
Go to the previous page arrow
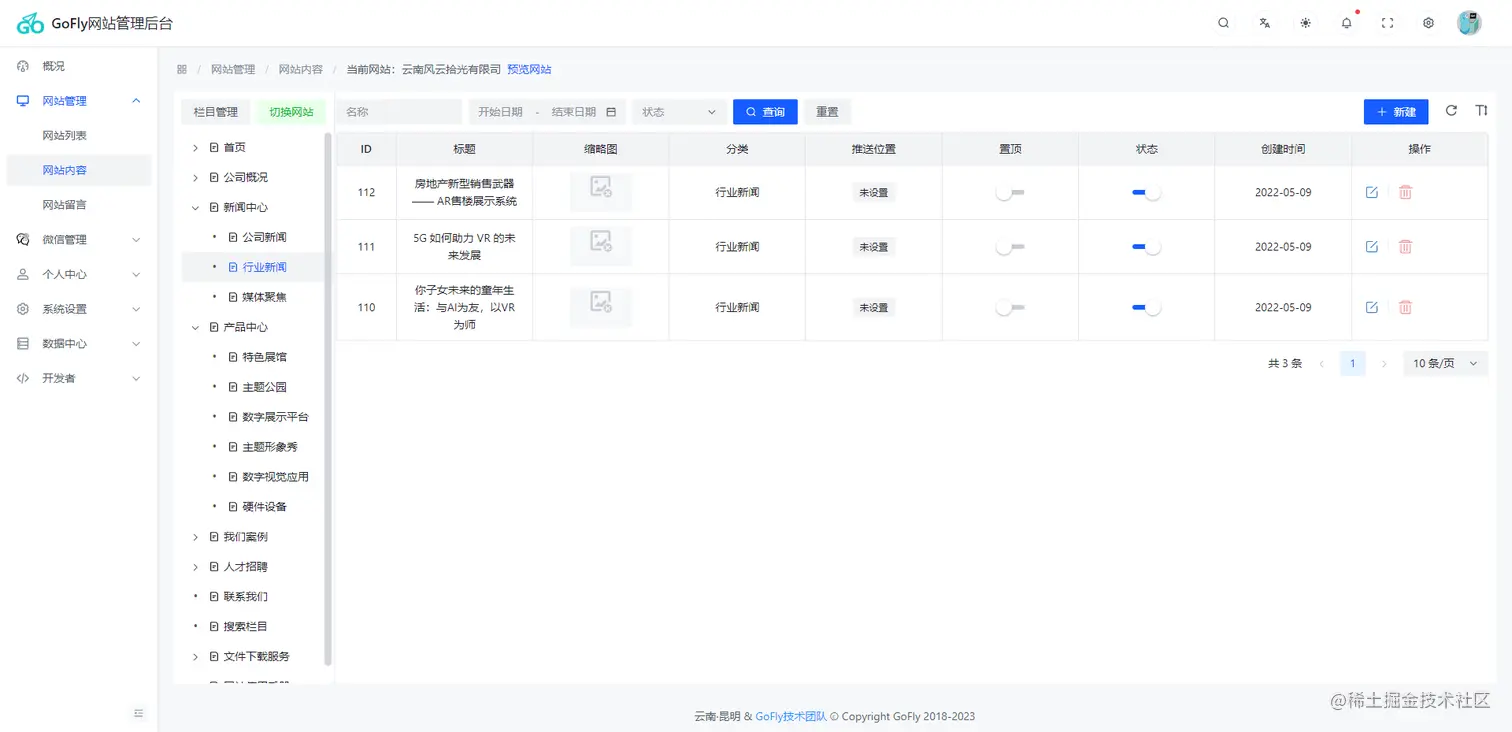(x=1322, y=364)
